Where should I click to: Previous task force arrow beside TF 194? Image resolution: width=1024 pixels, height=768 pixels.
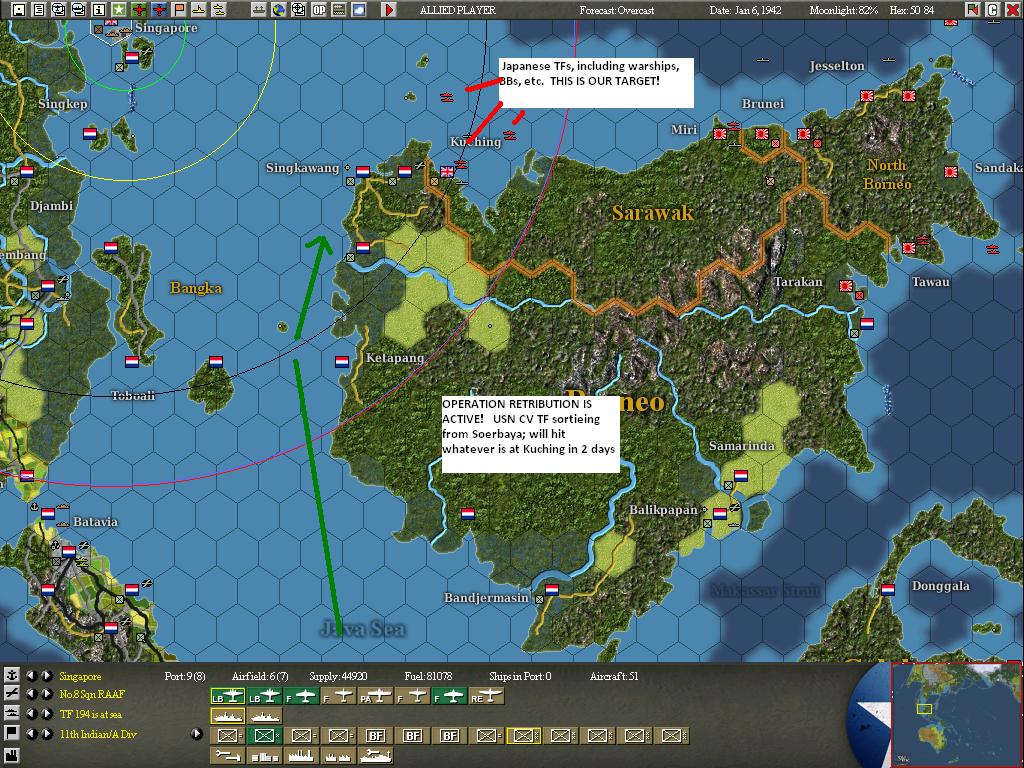click(31, 714)
